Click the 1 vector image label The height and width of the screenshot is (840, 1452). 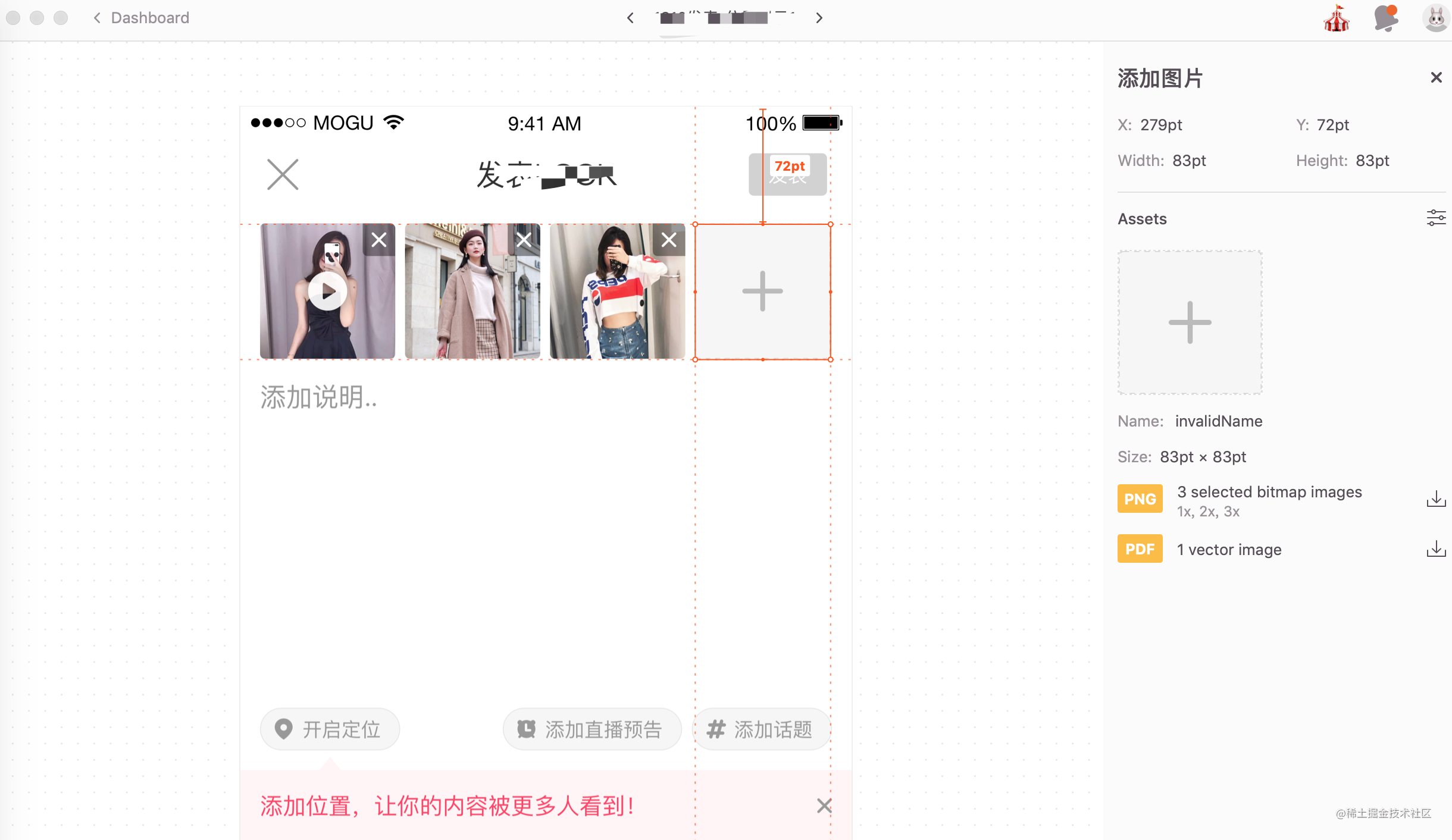click(1229, 549)
